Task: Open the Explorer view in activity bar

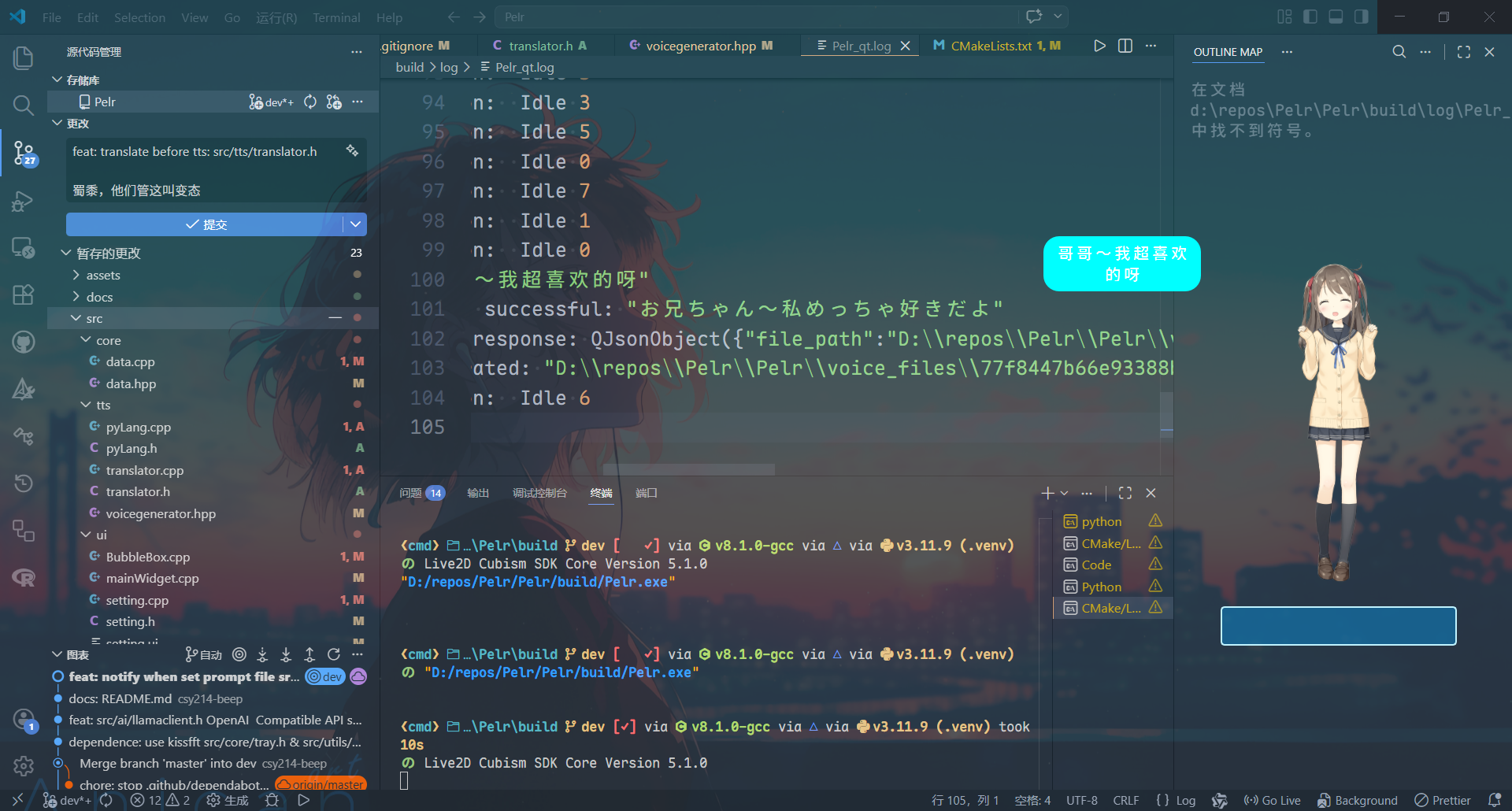Action: point(24,57)
